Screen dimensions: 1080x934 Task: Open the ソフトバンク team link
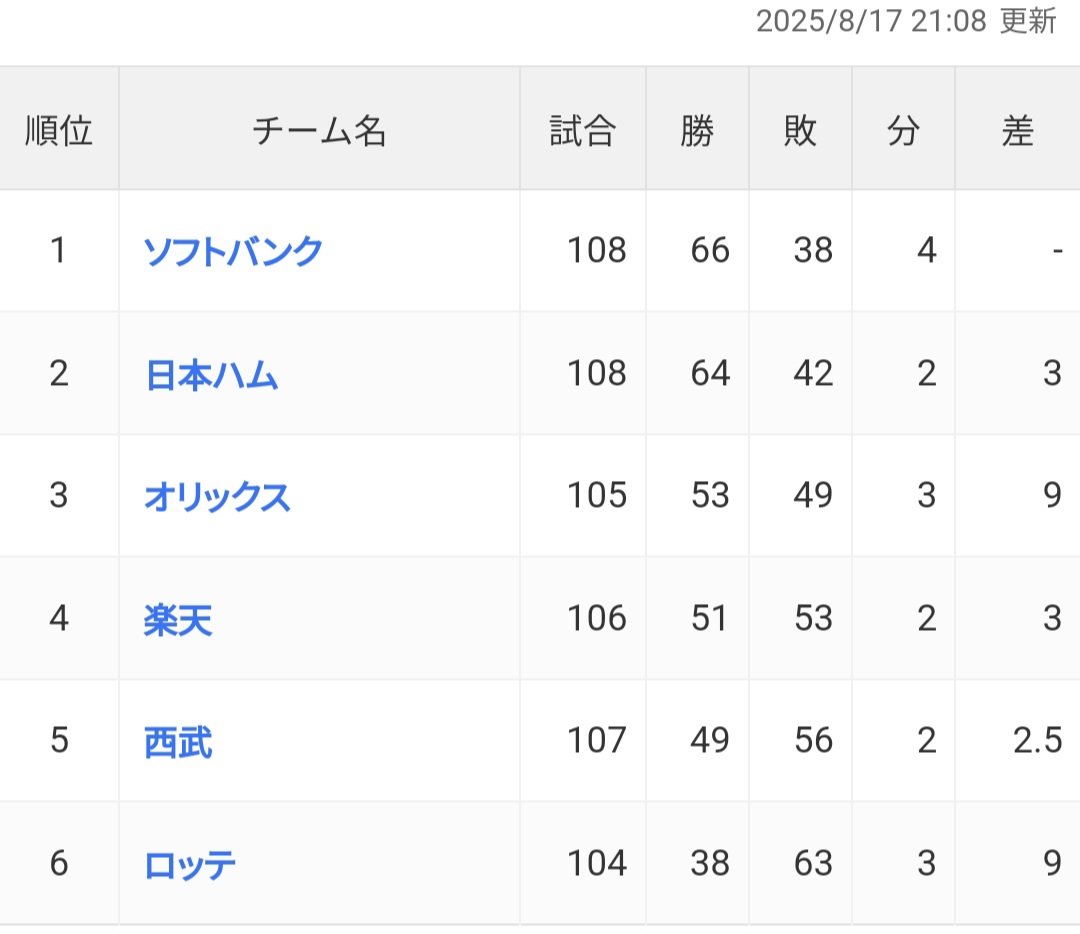tap(233, 250)
